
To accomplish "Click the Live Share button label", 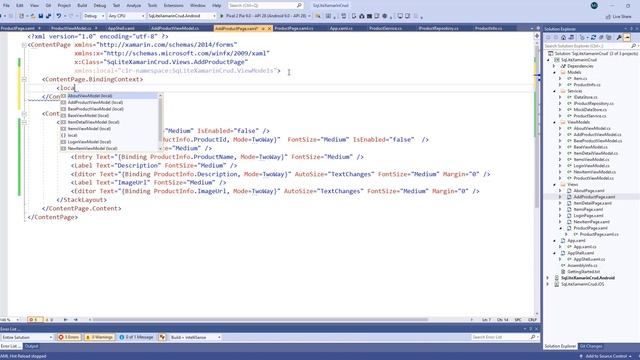I will pos(622,17).
